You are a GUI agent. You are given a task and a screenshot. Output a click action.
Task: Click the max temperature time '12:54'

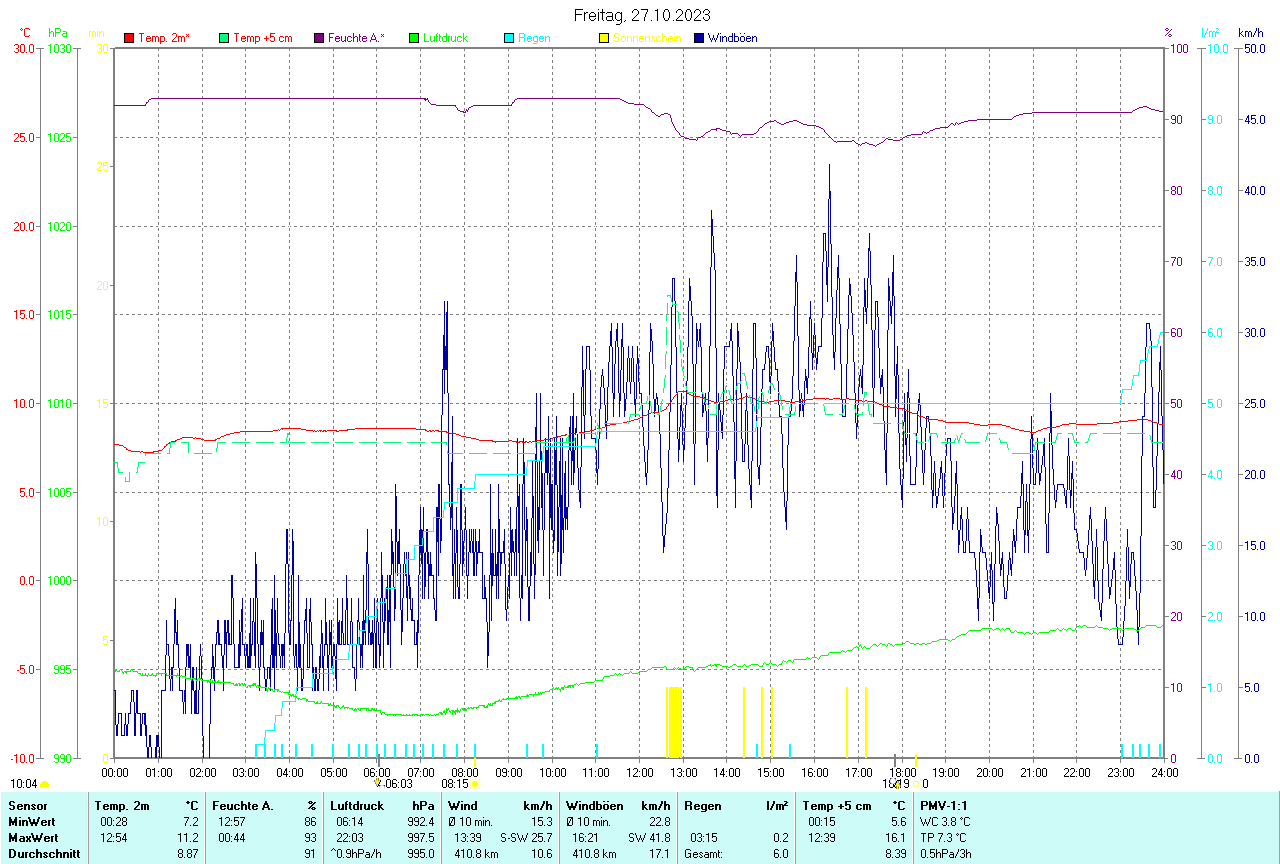click(113, 837)
